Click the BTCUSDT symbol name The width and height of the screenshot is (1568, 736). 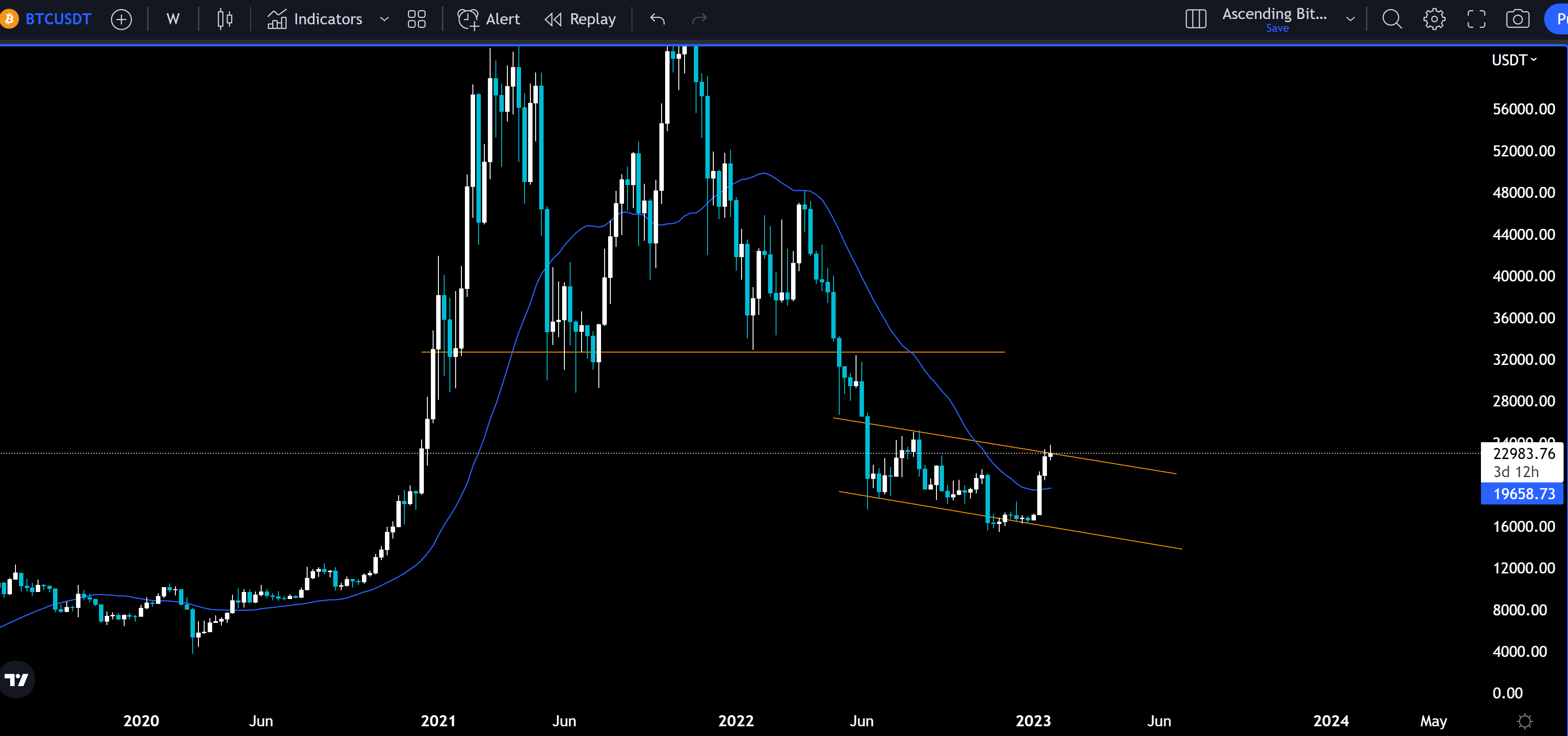tap(58, 19)
